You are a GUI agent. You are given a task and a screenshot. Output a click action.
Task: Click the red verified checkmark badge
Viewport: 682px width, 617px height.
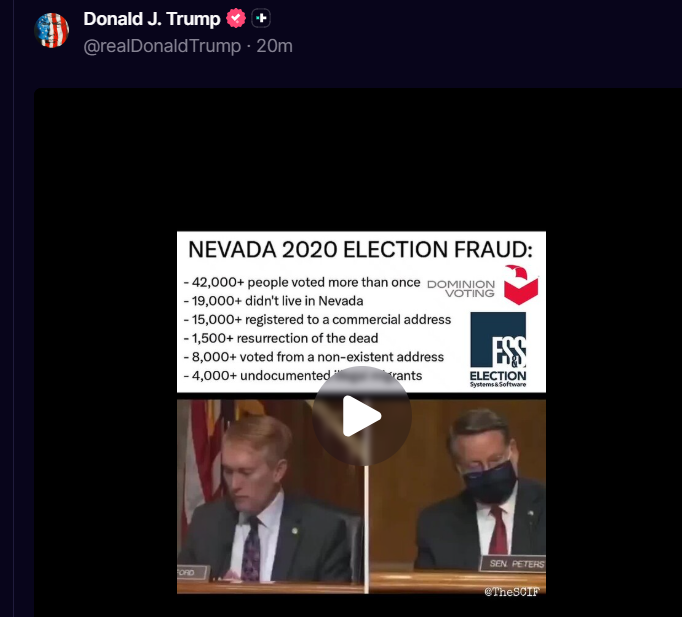(x=236, y=18)
